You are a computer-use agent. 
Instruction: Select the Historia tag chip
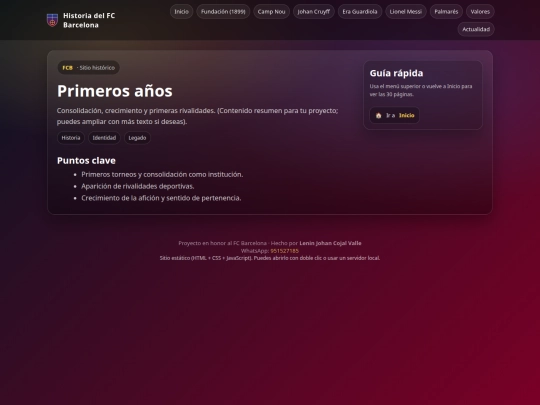click(x=71, y=138)
